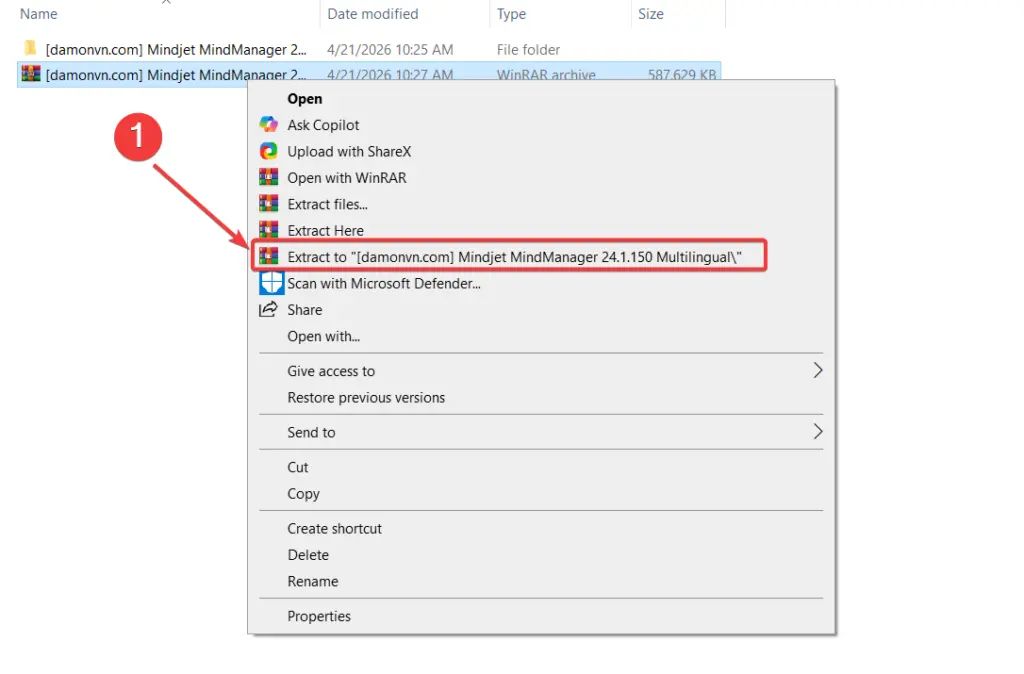
Task: Select Extract Here option
Action: point(325,231)
